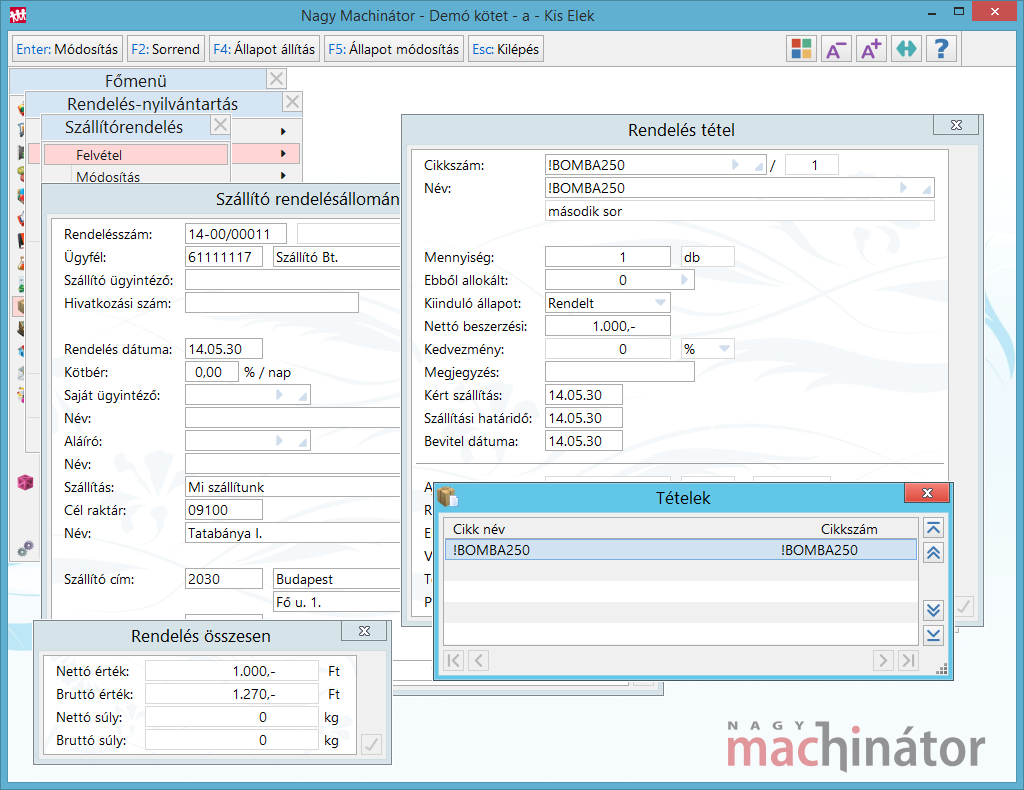
Task: Click the gears icon at bottom left
Action: point(26,548)
